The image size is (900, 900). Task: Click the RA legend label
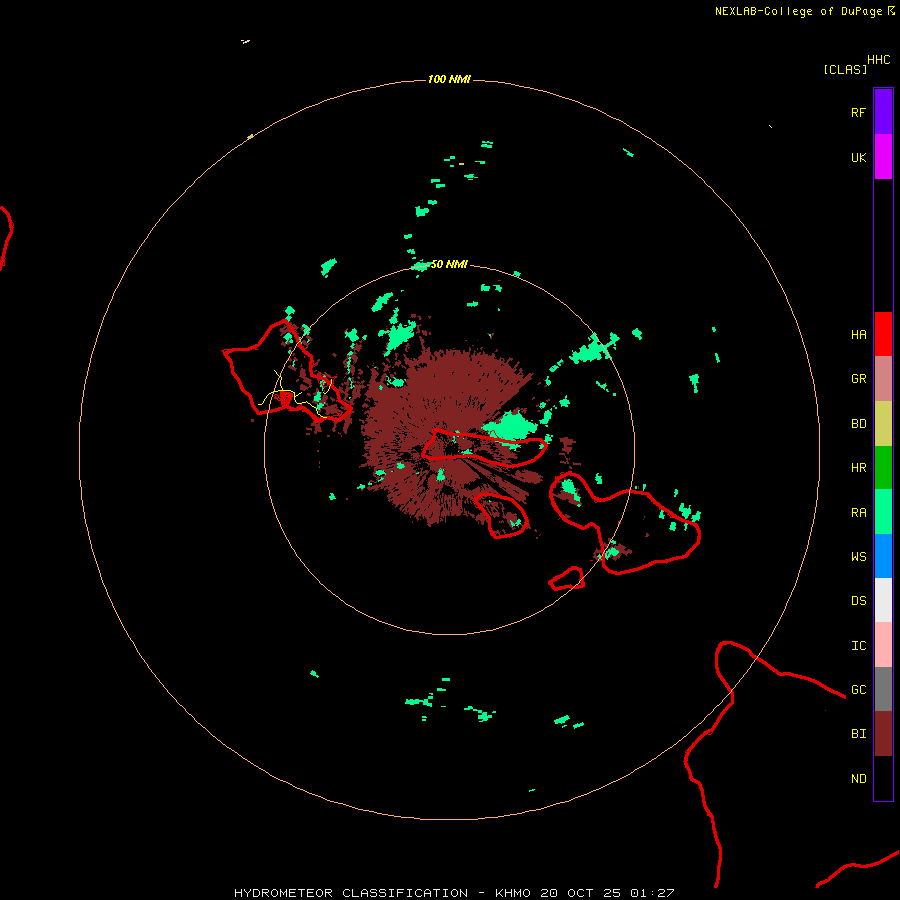pos(858,513)
